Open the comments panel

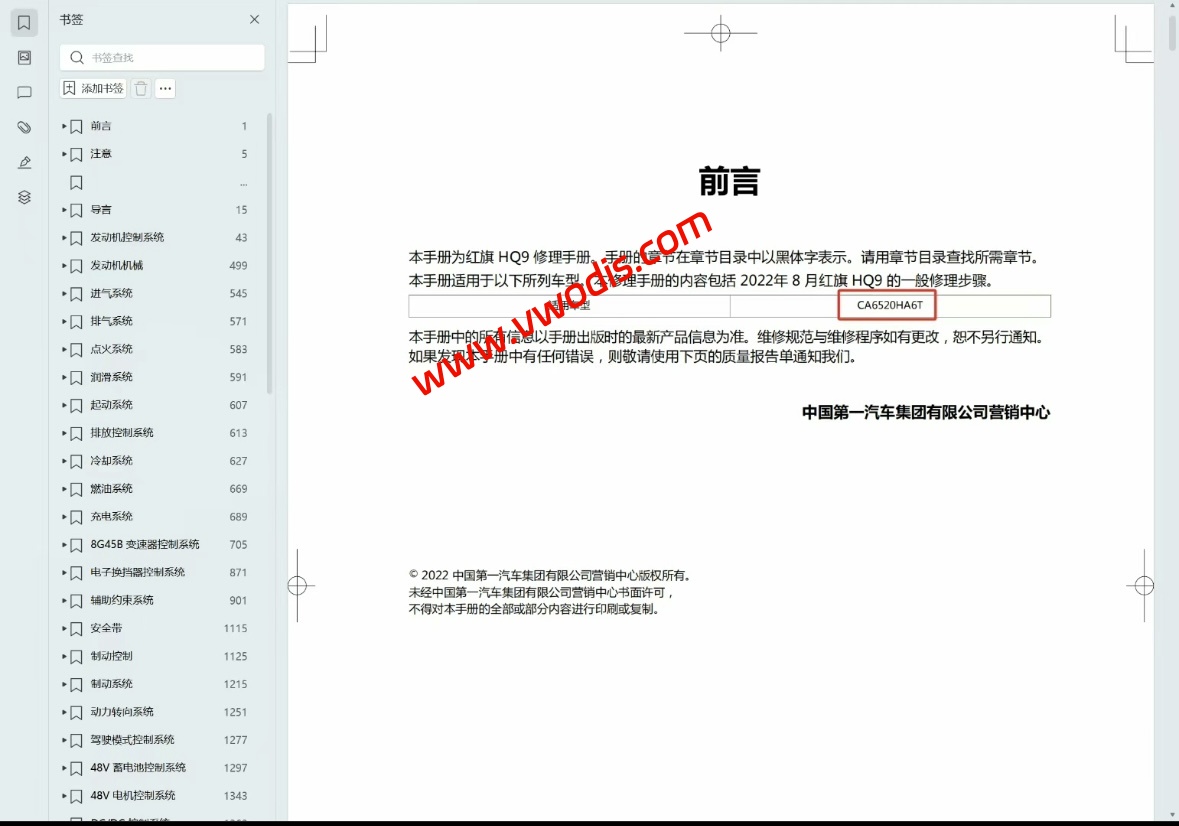(x=24, y=92)
